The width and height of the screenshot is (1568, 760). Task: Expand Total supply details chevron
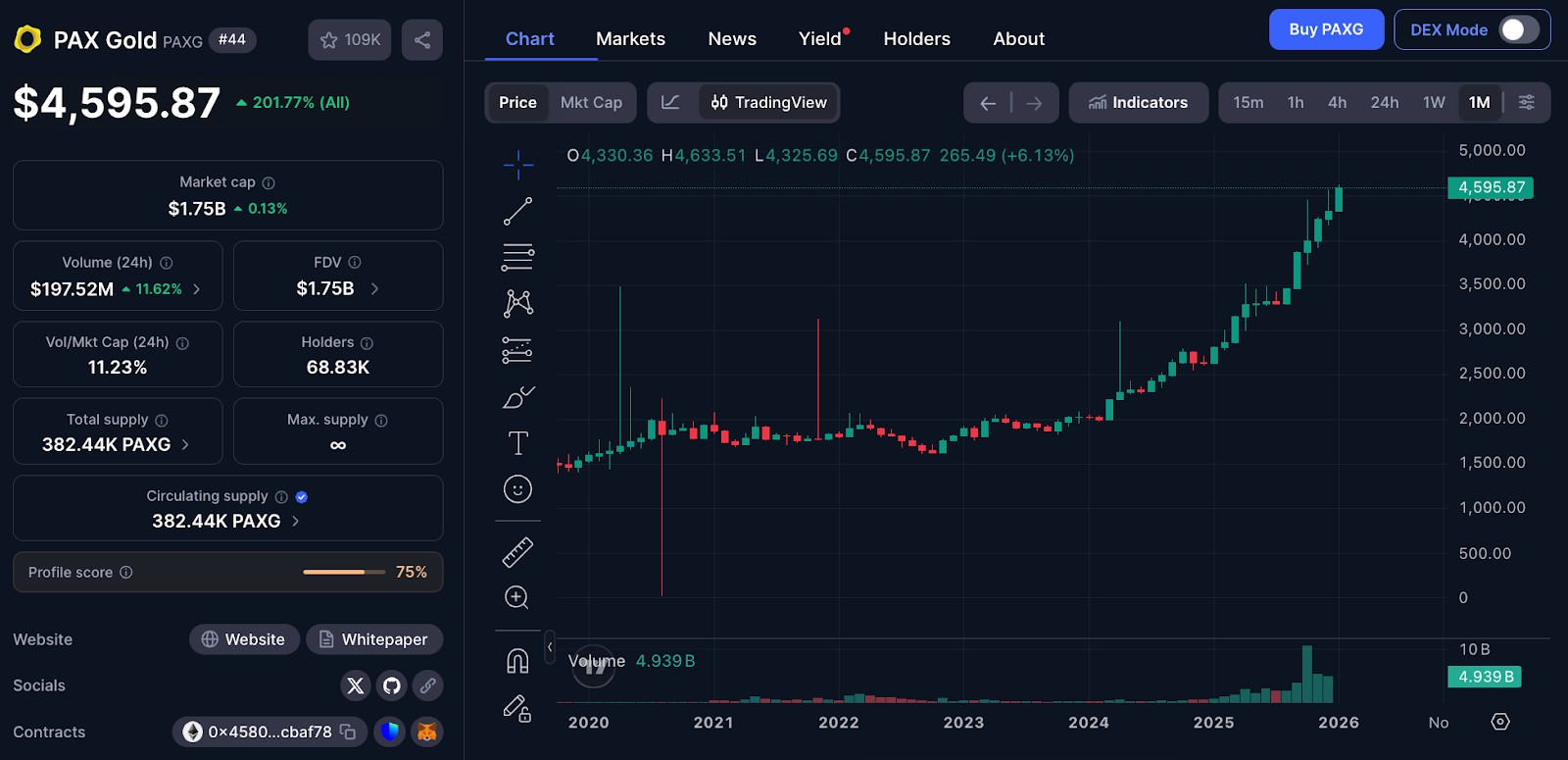tap(185, 445)
